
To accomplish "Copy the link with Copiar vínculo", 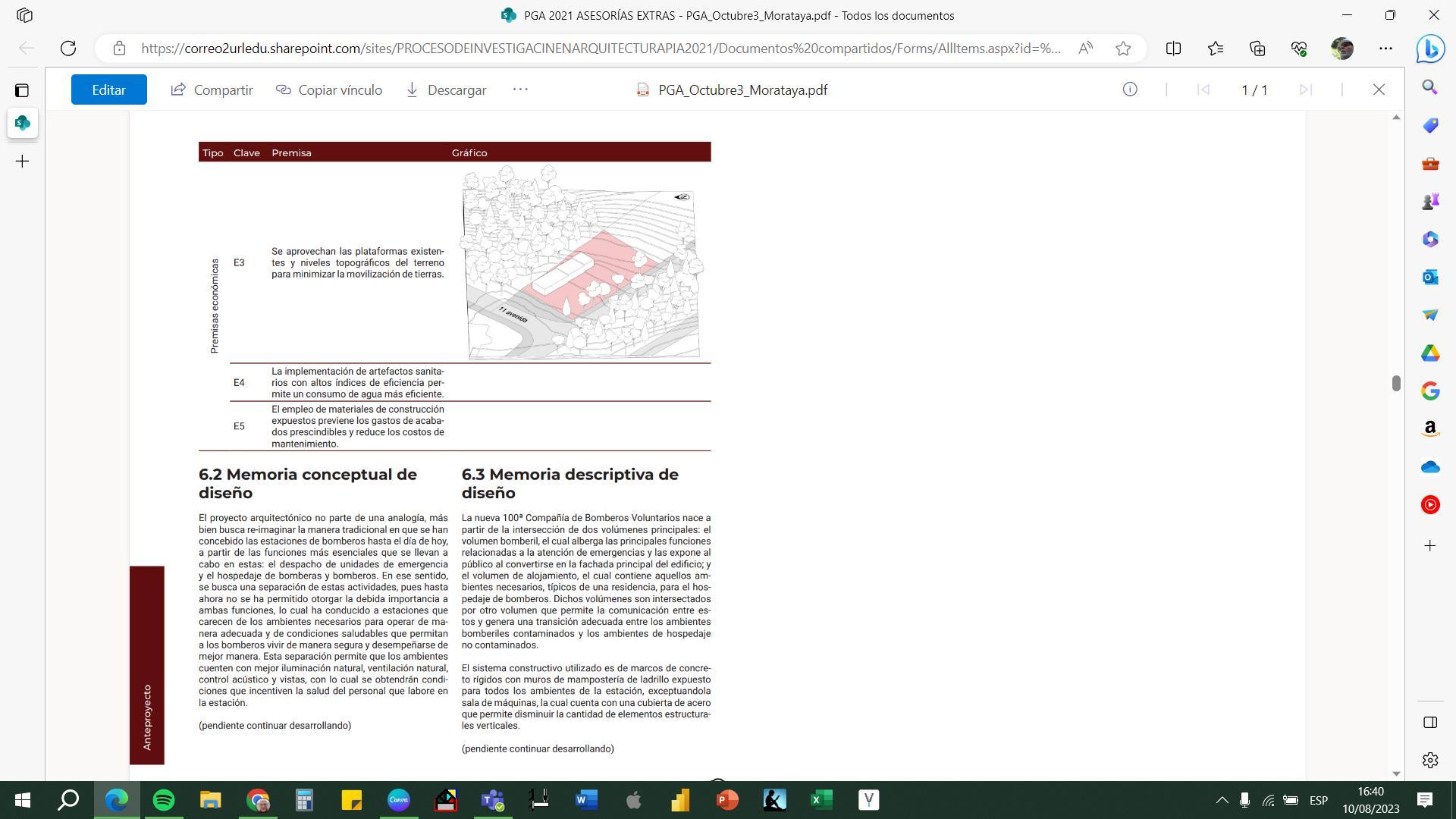I will click(329, 89).
